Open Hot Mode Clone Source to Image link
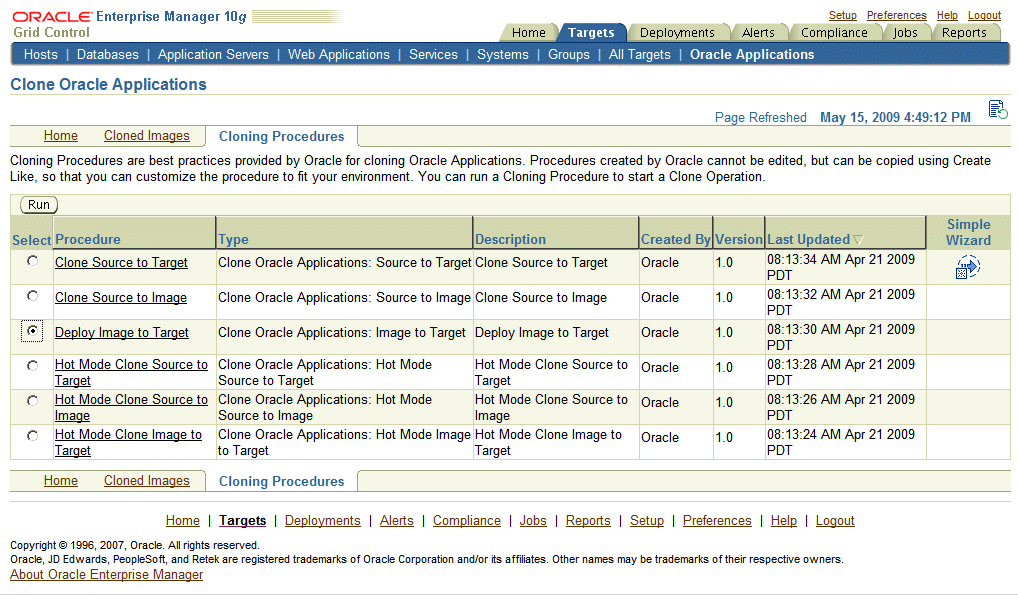The width and height of the screenshot is (1018, 595). 131,407
